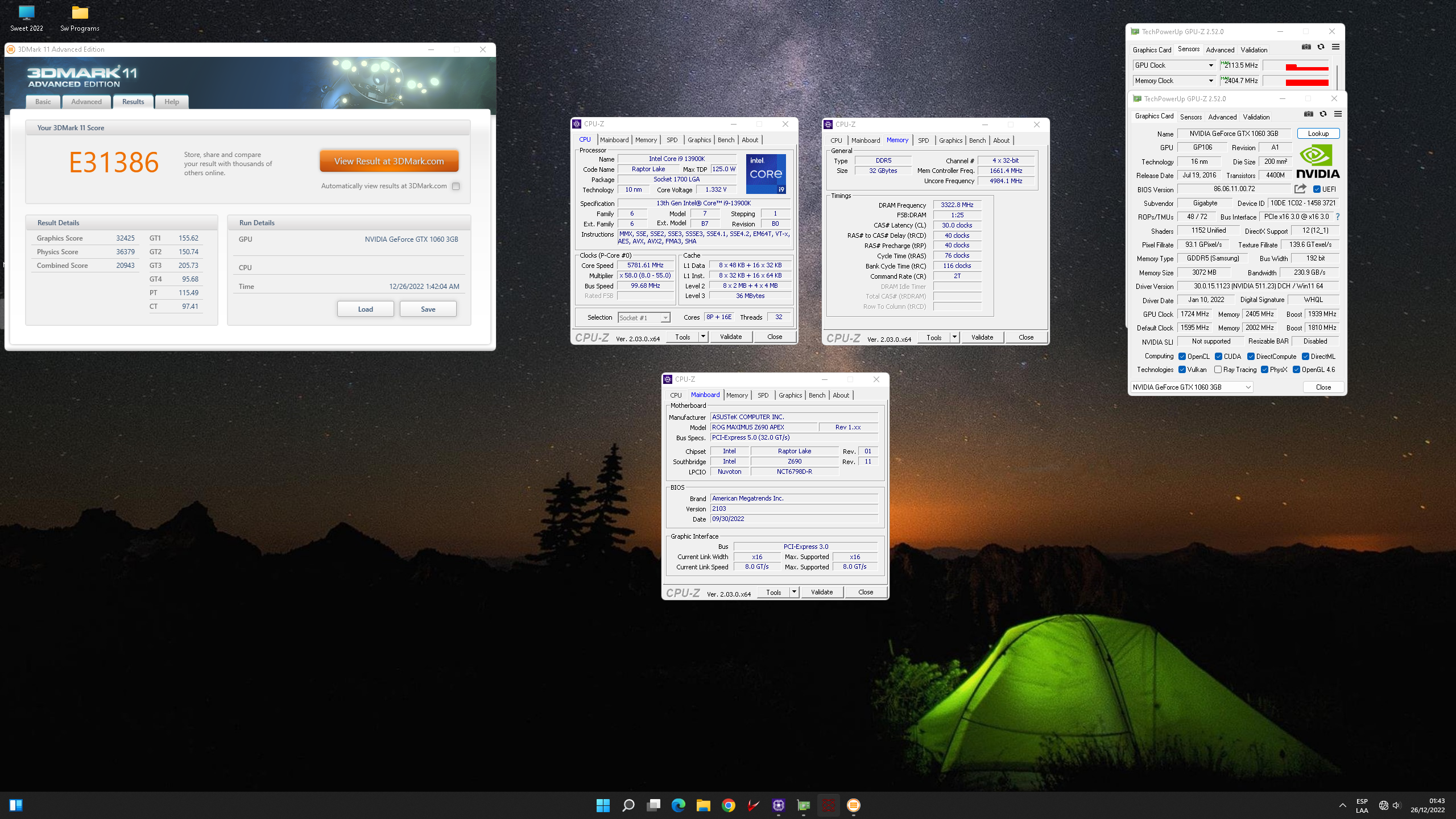Switch to the Basic tab in 3DMark 11
Viewport: 1456px width, 819px height.
click(x=43, y=102)
